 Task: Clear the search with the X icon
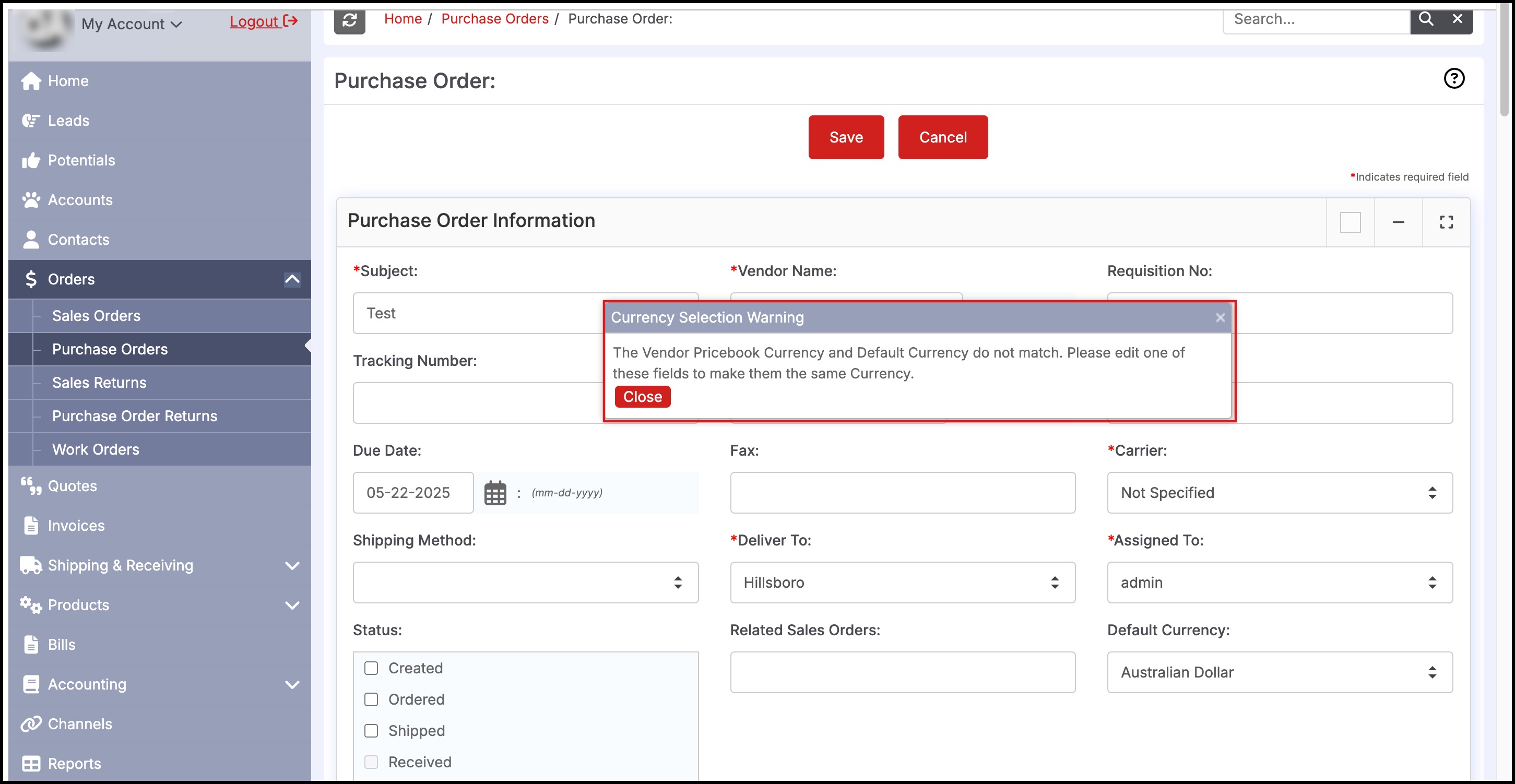1458,19
